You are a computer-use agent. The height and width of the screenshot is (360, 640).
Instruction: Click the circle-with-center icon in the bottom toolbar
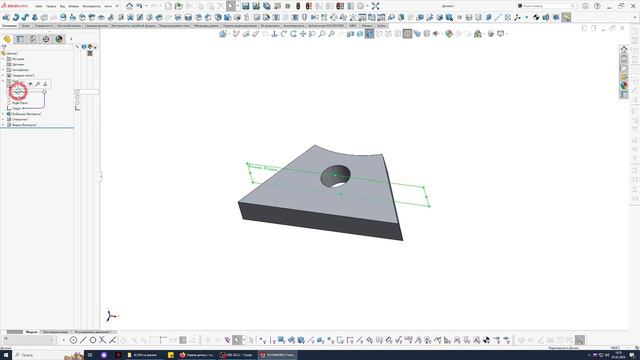pyautogui.click(x=73, y=340)
